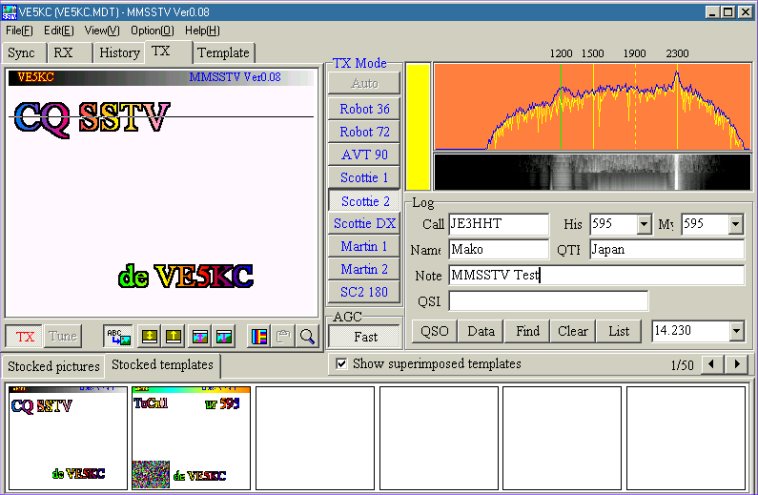The height and width of the screenshot is (495, 758).
Task: Expand the His RSV 595 dropdown
Action: click(643, 224)
